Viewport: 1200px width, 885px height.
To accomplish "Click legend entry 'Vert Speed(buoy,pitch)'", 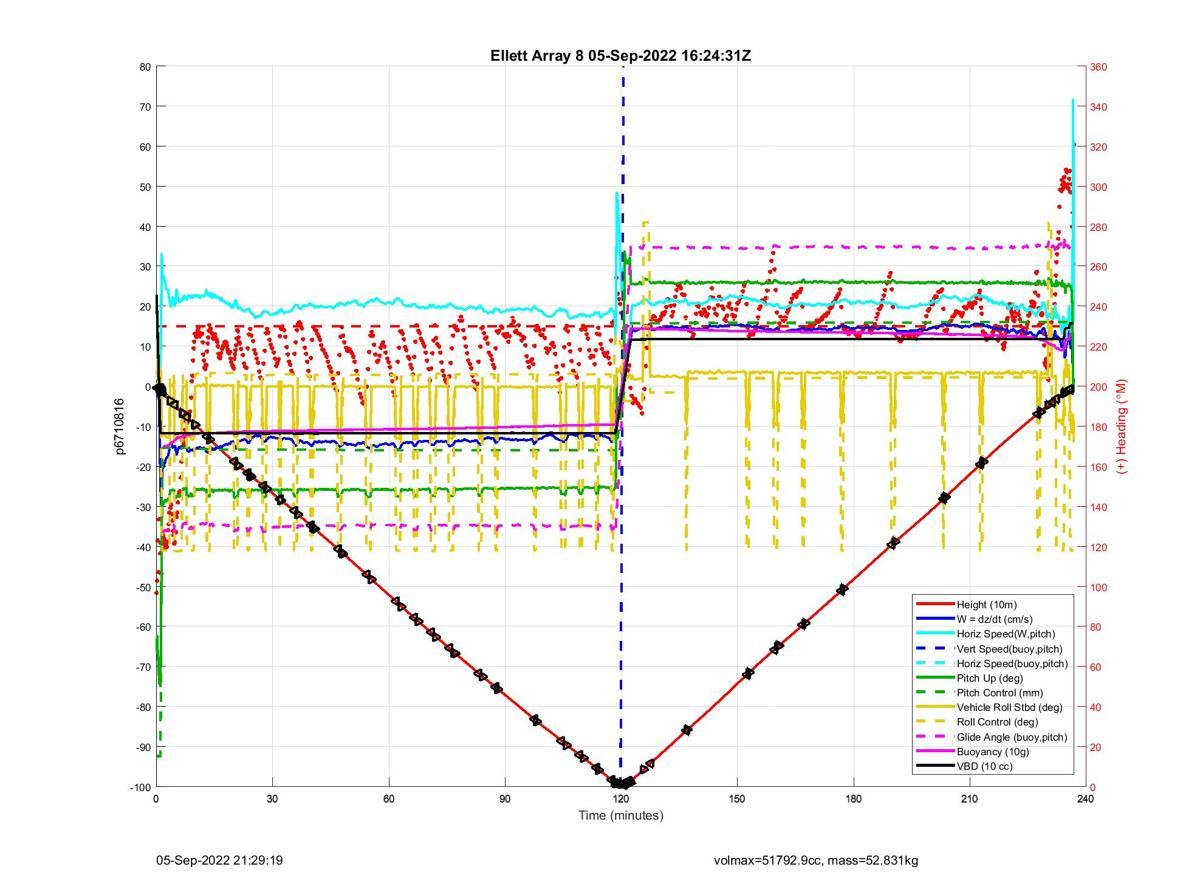I will click(1009, 648).
